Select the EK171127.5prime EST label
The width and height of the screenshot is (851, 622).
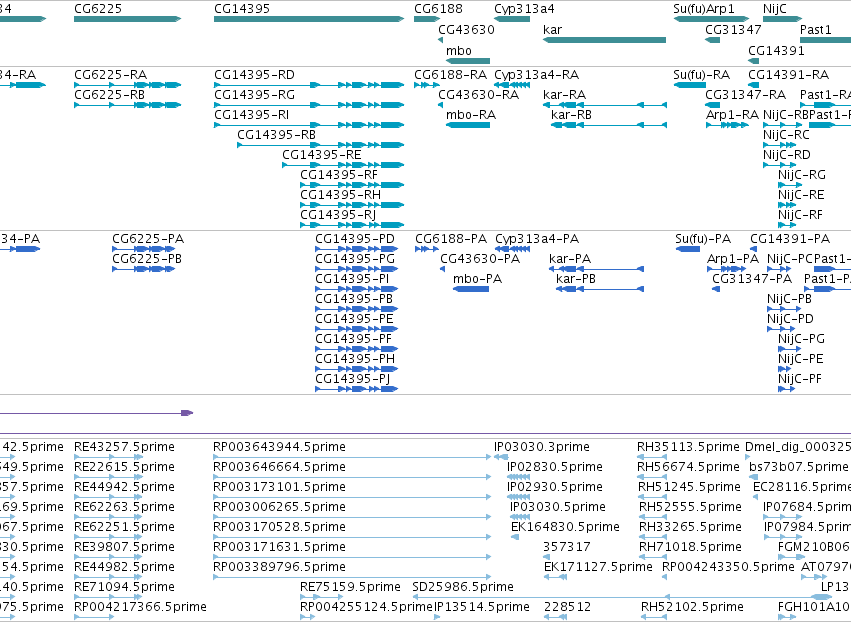[x=598, y=567]
